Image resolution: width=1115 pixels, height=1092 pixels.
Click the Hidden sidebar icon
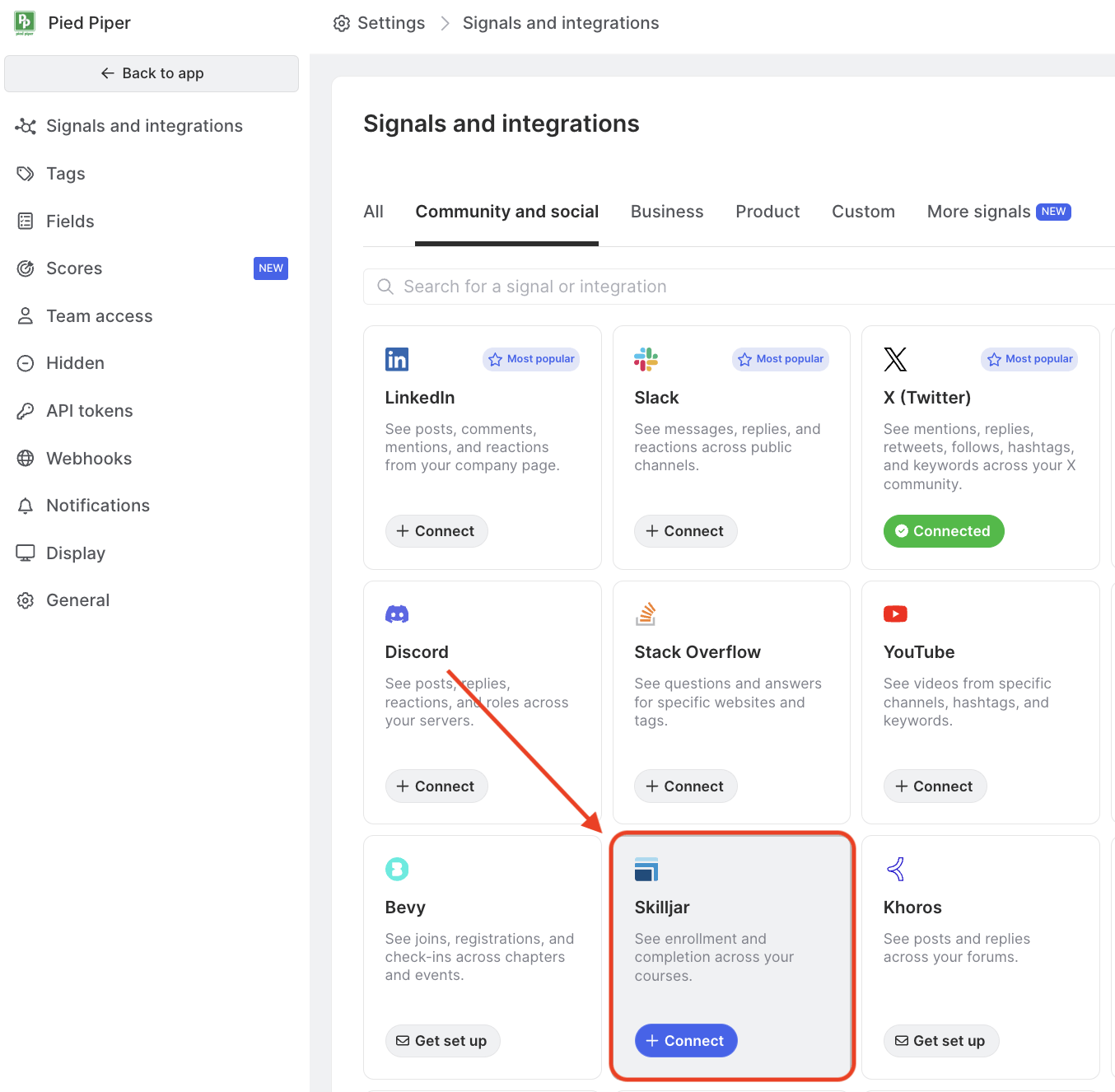(26, 363)
